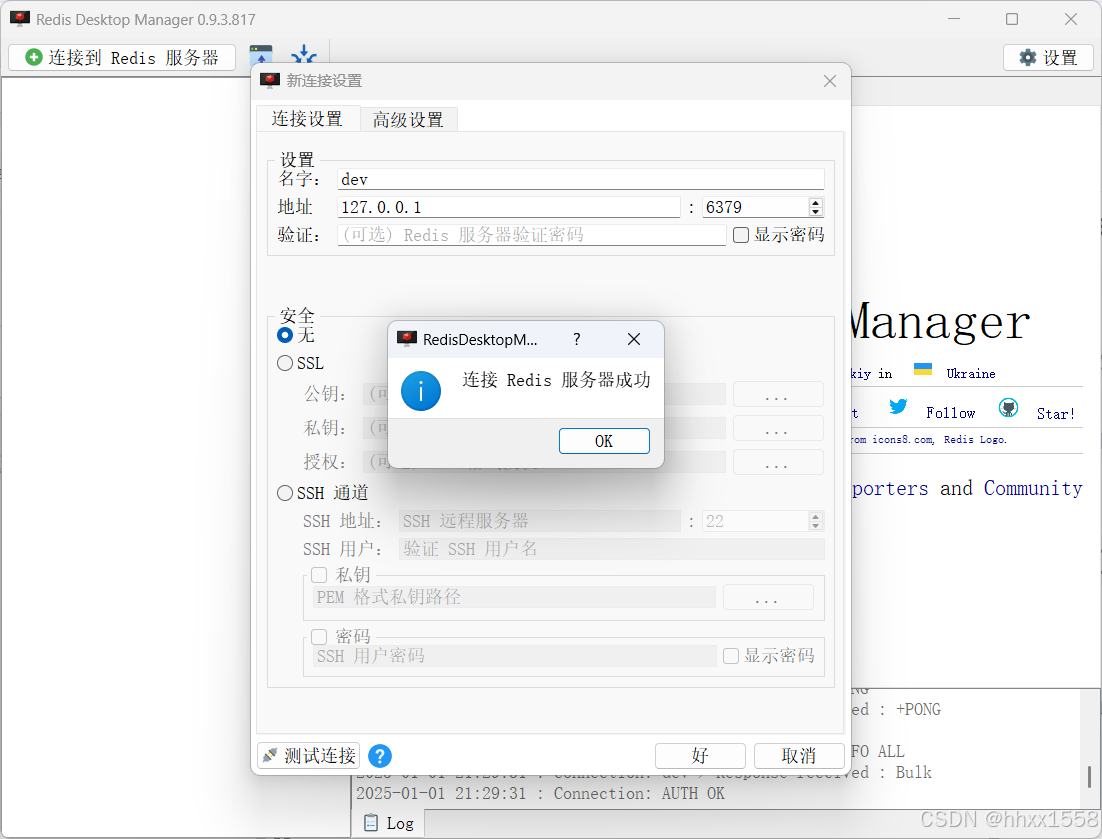Increase the 6379 port with the up arrow
This screenshot has height=839, width=1102.
point(815,202)
